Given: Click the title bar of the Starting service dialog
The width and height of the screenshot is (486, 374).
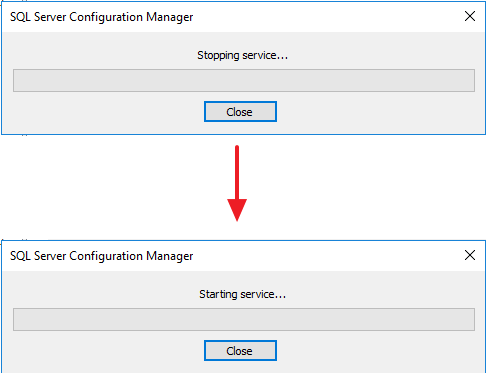Looking at the screenshot, I should point(243,256).
